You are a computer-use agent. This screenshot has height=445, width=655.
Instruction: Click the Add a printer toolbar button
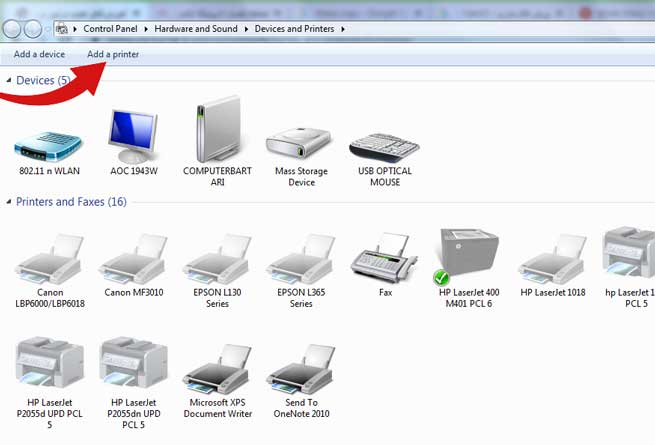(113, 54)
